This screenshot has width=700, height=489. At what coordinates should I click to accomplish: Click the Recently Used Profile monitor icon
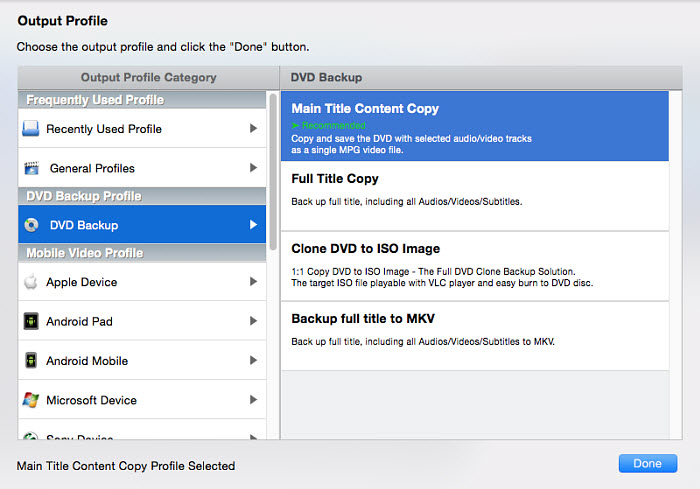click(x=31, y=129)
